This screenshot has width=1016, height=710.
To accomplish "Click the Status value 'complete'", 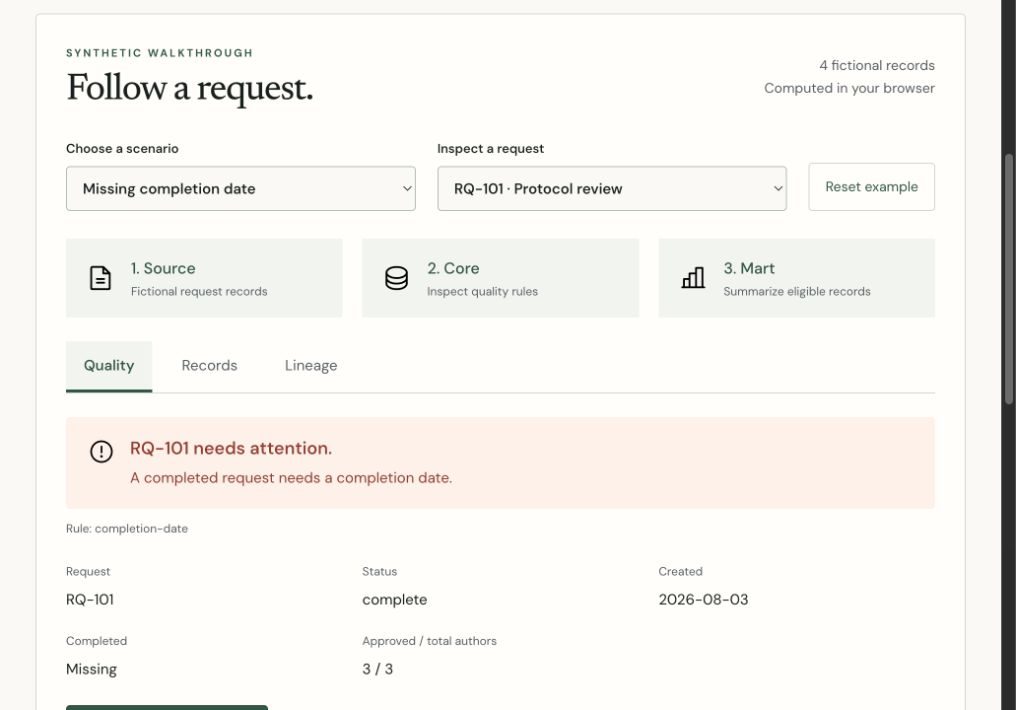I will (395, 600).
